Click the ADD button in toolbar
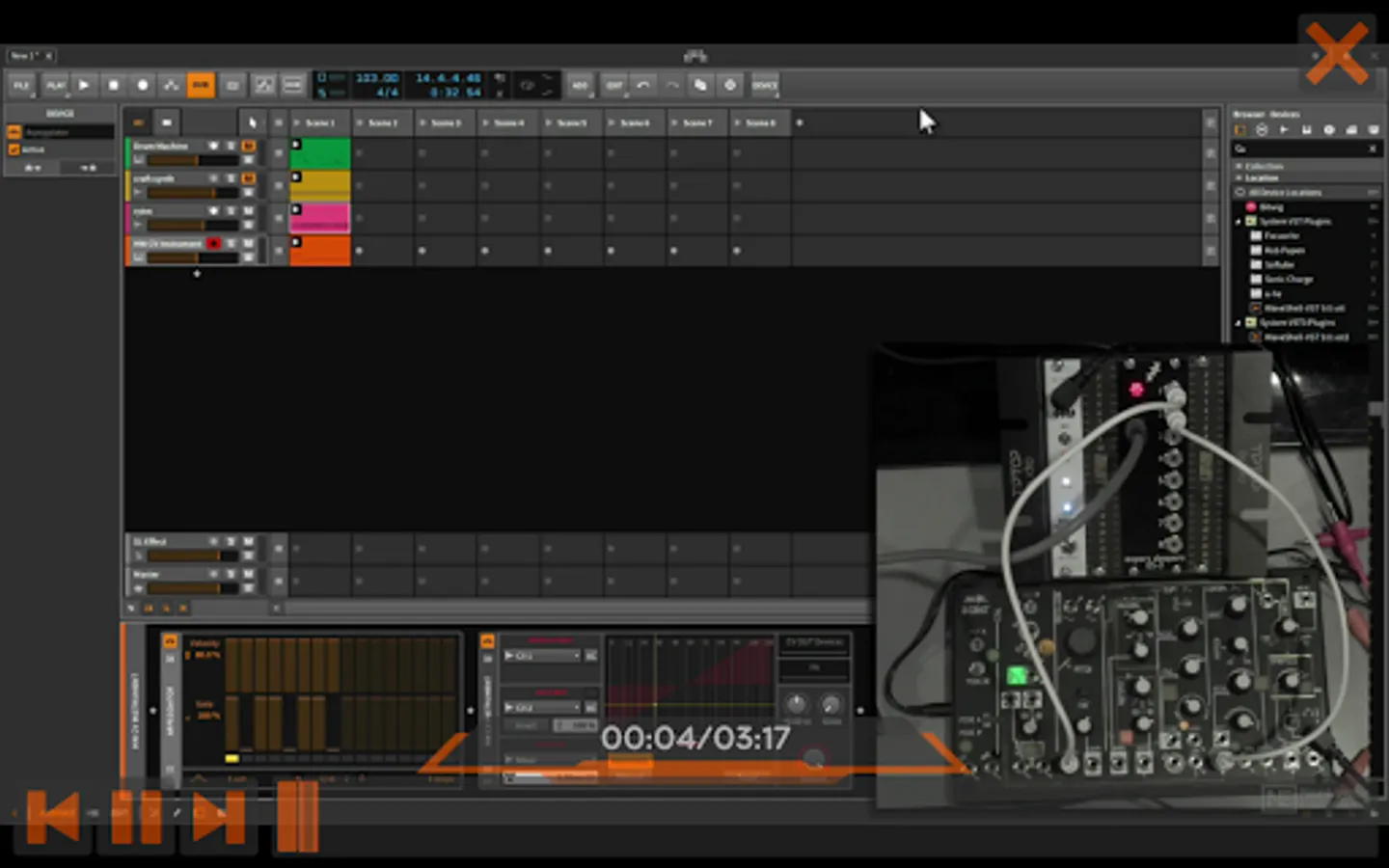The width and height of the screenshot is (1389, 868). click(580, 85)
